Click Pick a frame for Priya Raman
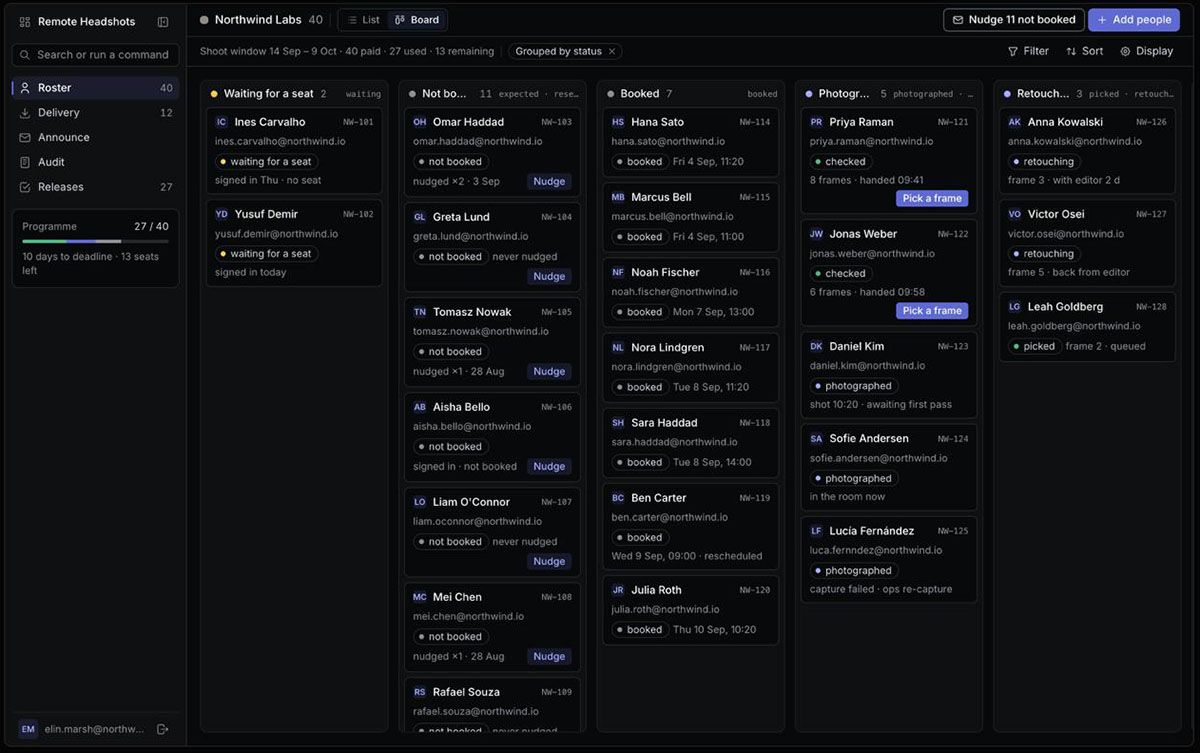Screen dimensions: 1200x753 click(932, 198)
